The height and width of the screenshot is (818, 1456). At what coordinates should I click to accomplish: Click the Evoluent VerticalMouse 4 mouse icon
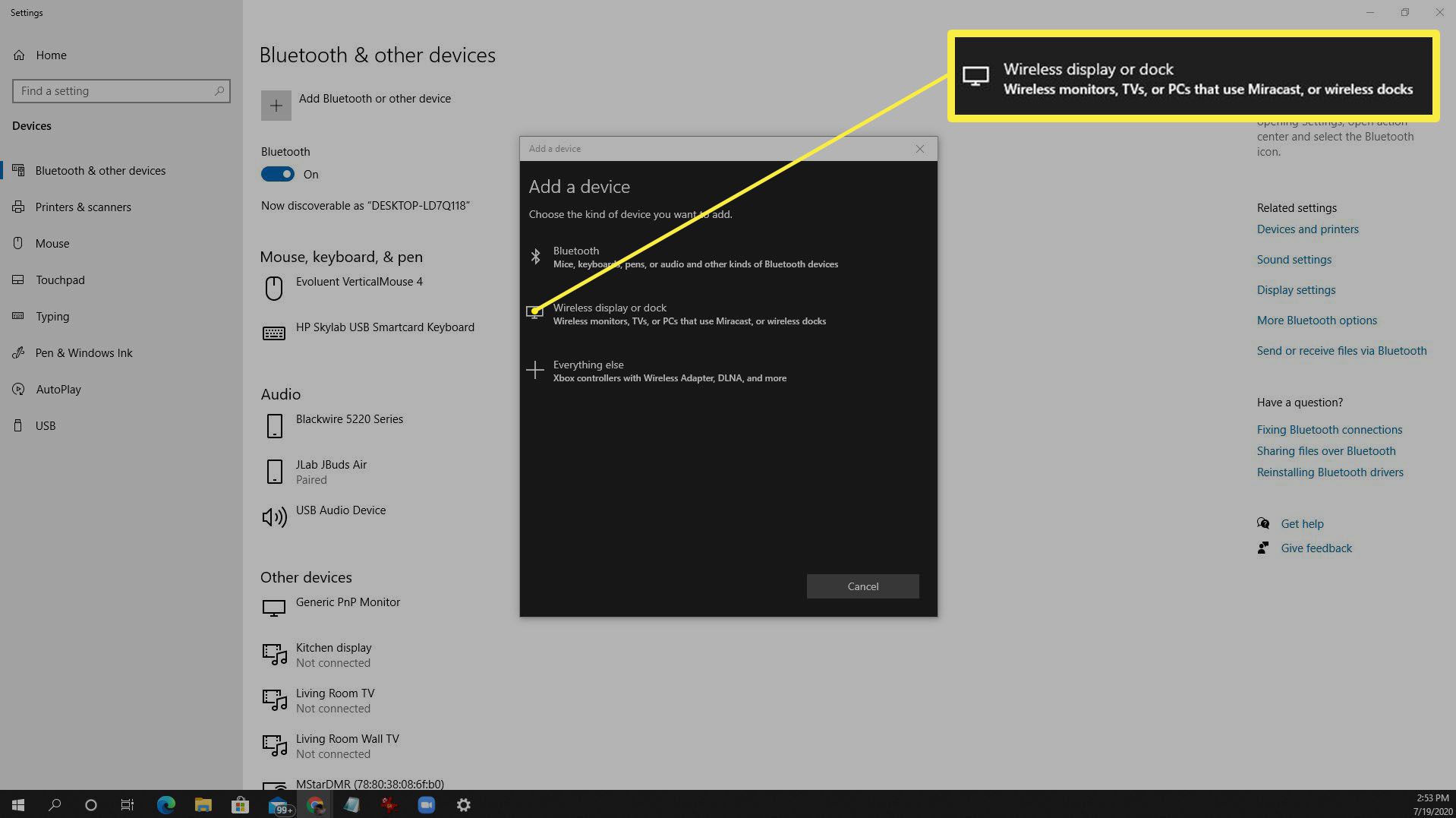[x=274, y=288]
